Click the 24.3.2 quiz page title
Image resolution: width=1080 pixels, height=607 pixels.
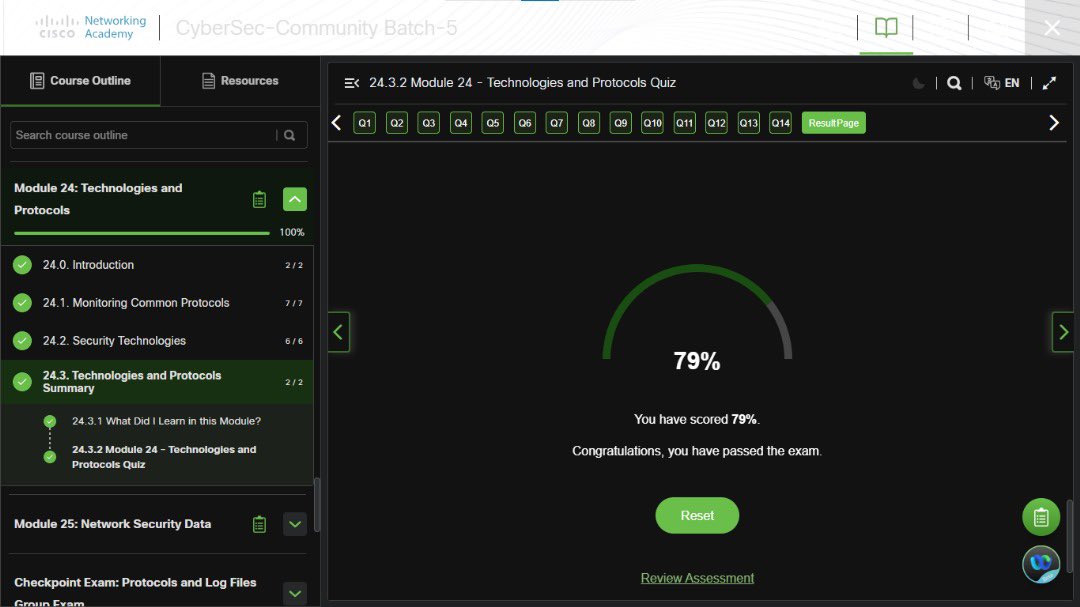(522, 83)
